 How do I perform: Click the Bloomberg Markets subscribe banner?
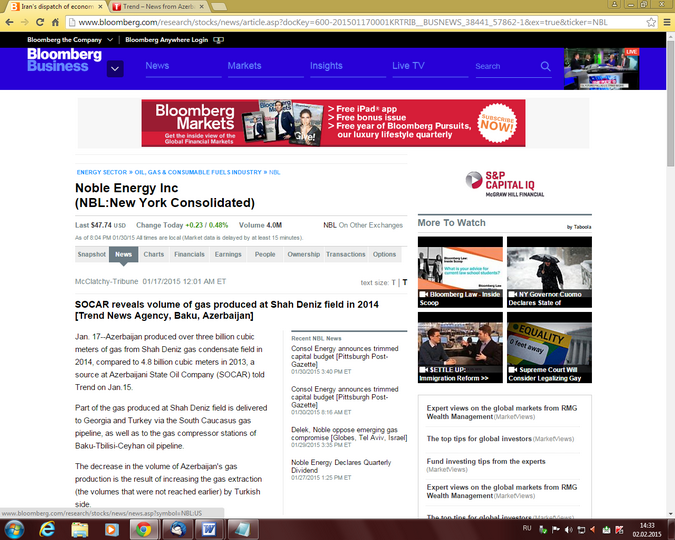(x=333, y=123)
